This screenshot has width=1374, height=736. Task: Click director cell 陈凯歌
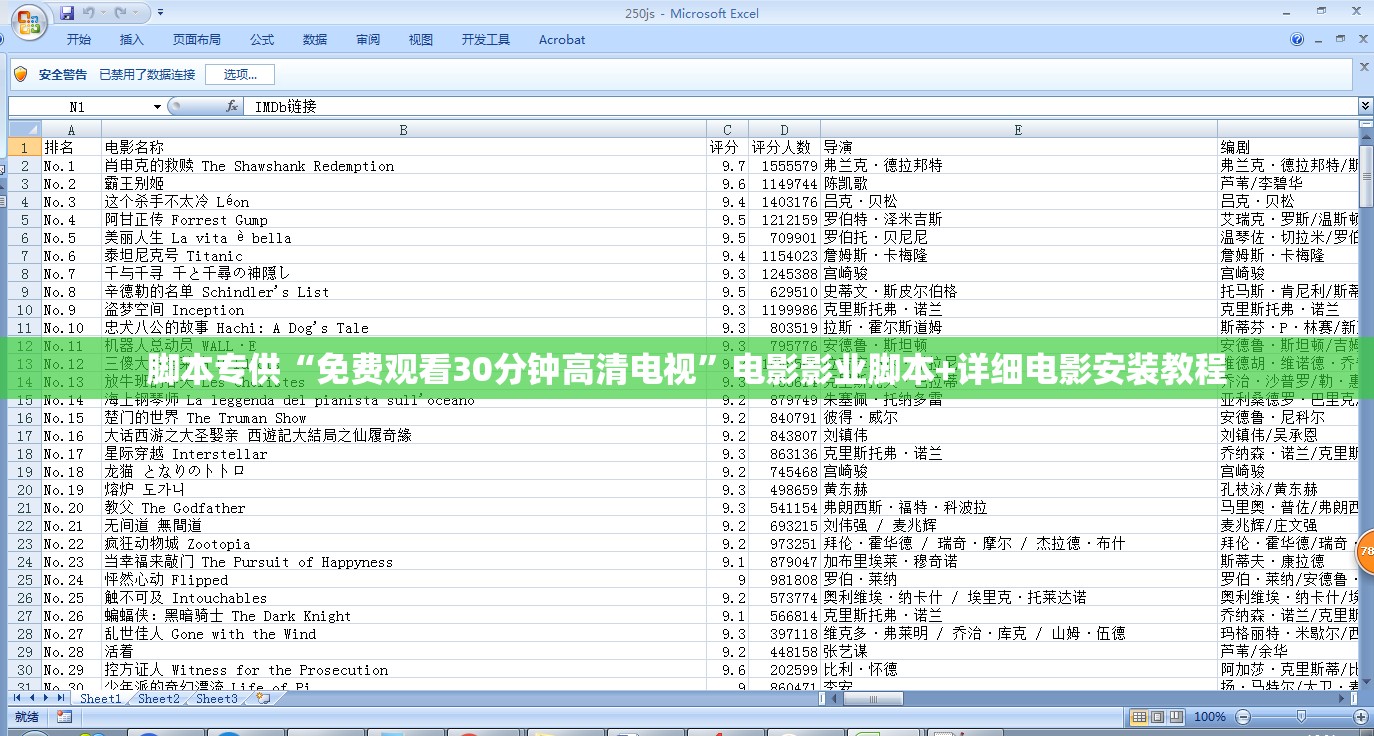coord(1019,183)
